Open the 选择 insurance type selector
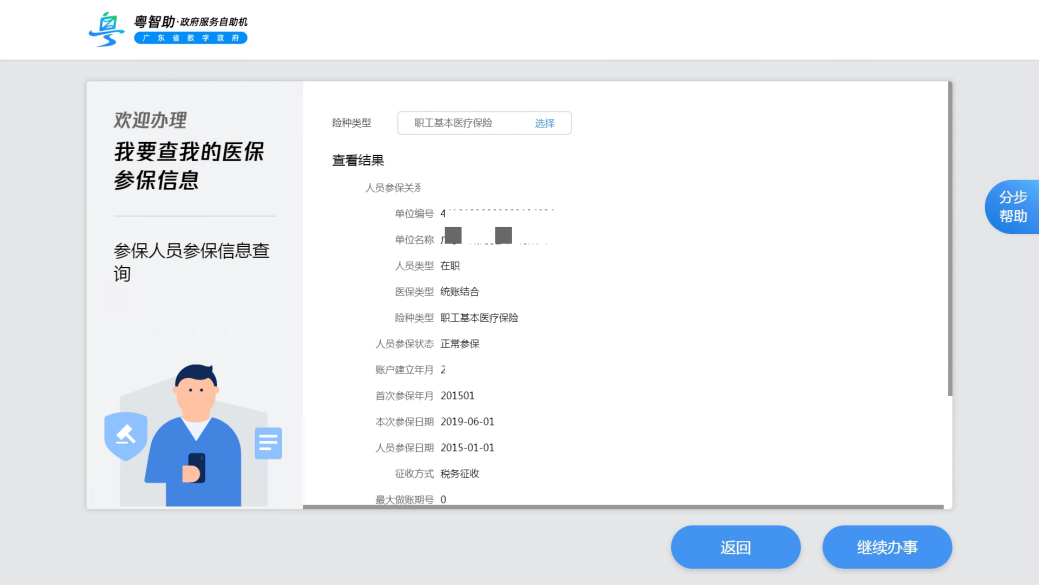The height and width of the screenshot is (585, 1039). click(x=546, y=122)
